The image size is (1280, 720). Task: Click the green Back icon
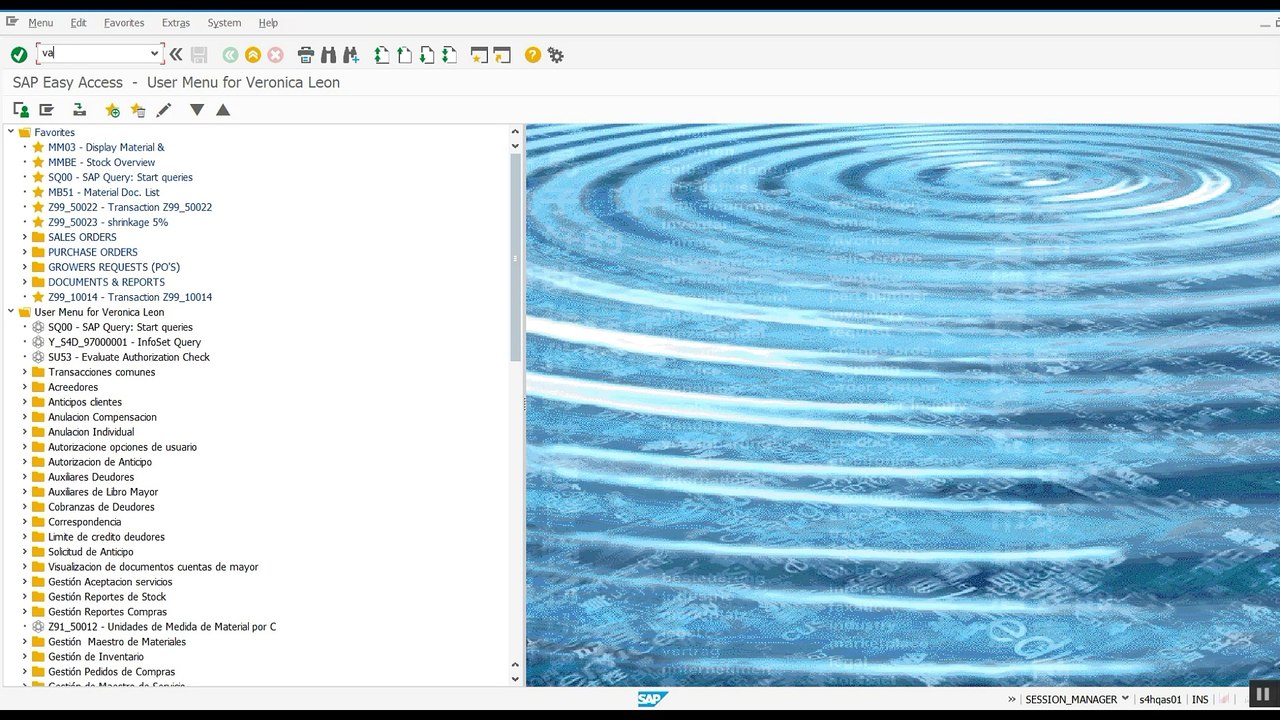(x=231, y=55)
